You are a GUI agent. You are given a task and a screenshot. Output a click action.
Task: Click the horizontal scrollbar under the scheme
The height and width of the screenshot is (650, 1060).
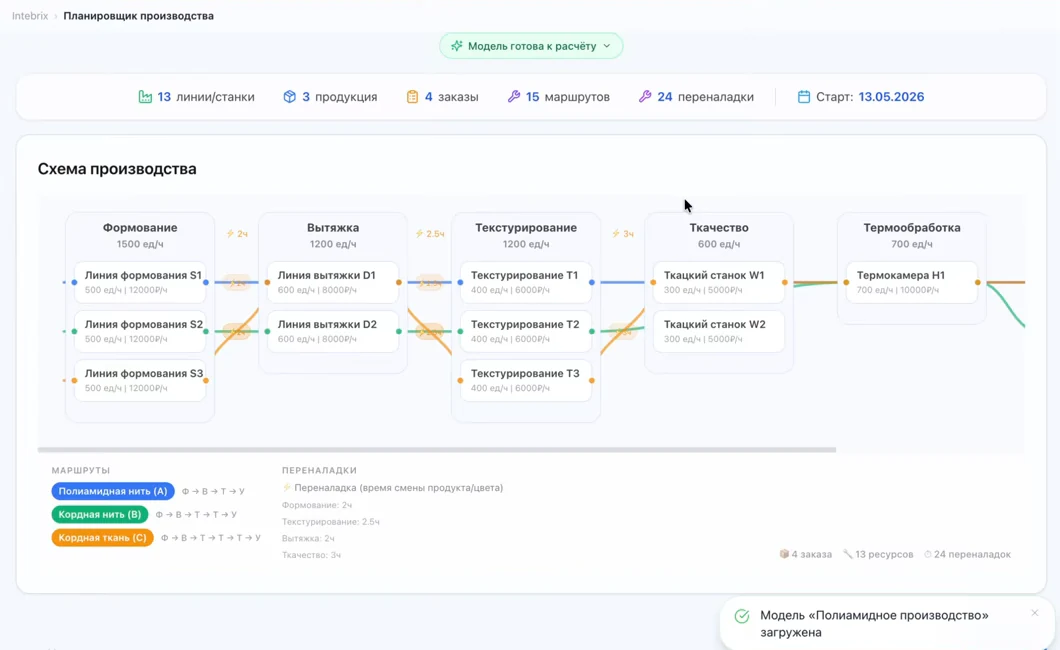pos(437,449)
